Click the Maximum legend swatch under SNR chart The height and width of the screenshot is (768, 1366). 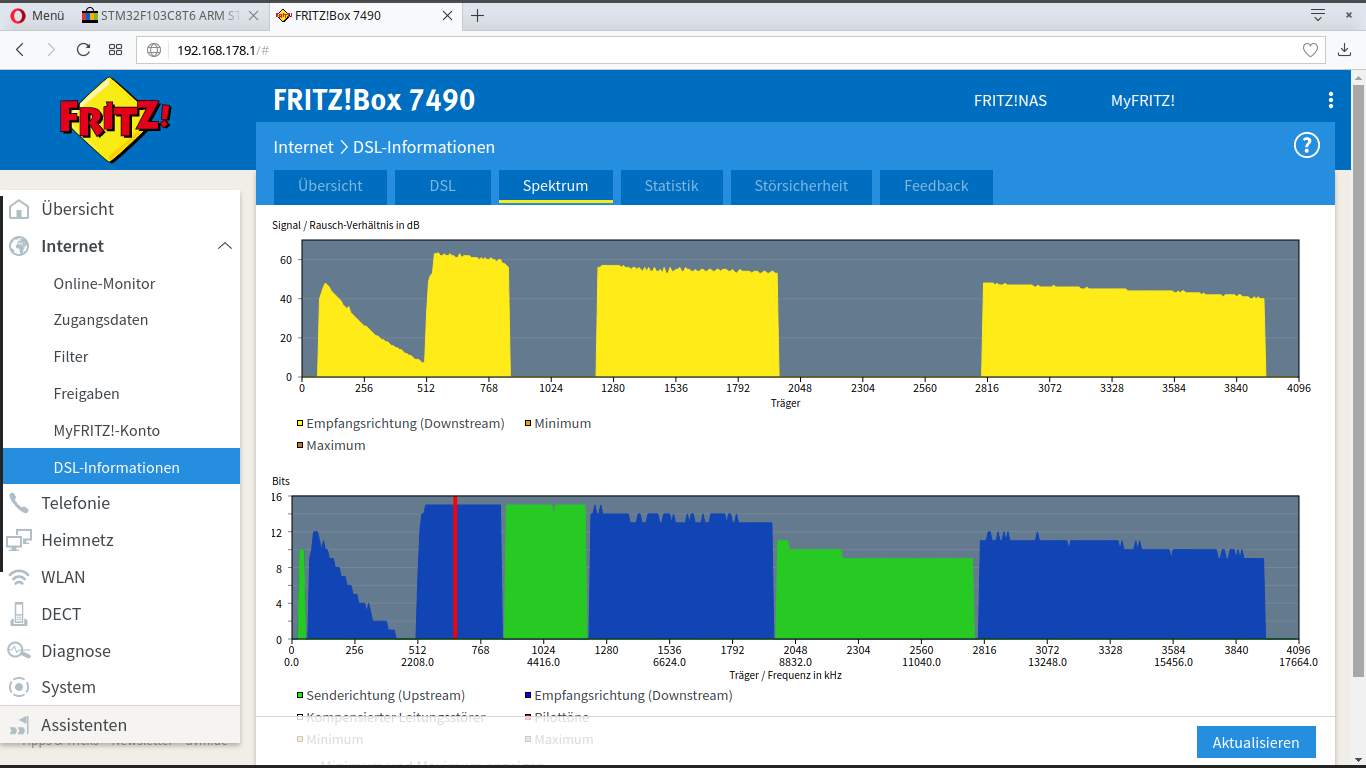pos(300,446)
